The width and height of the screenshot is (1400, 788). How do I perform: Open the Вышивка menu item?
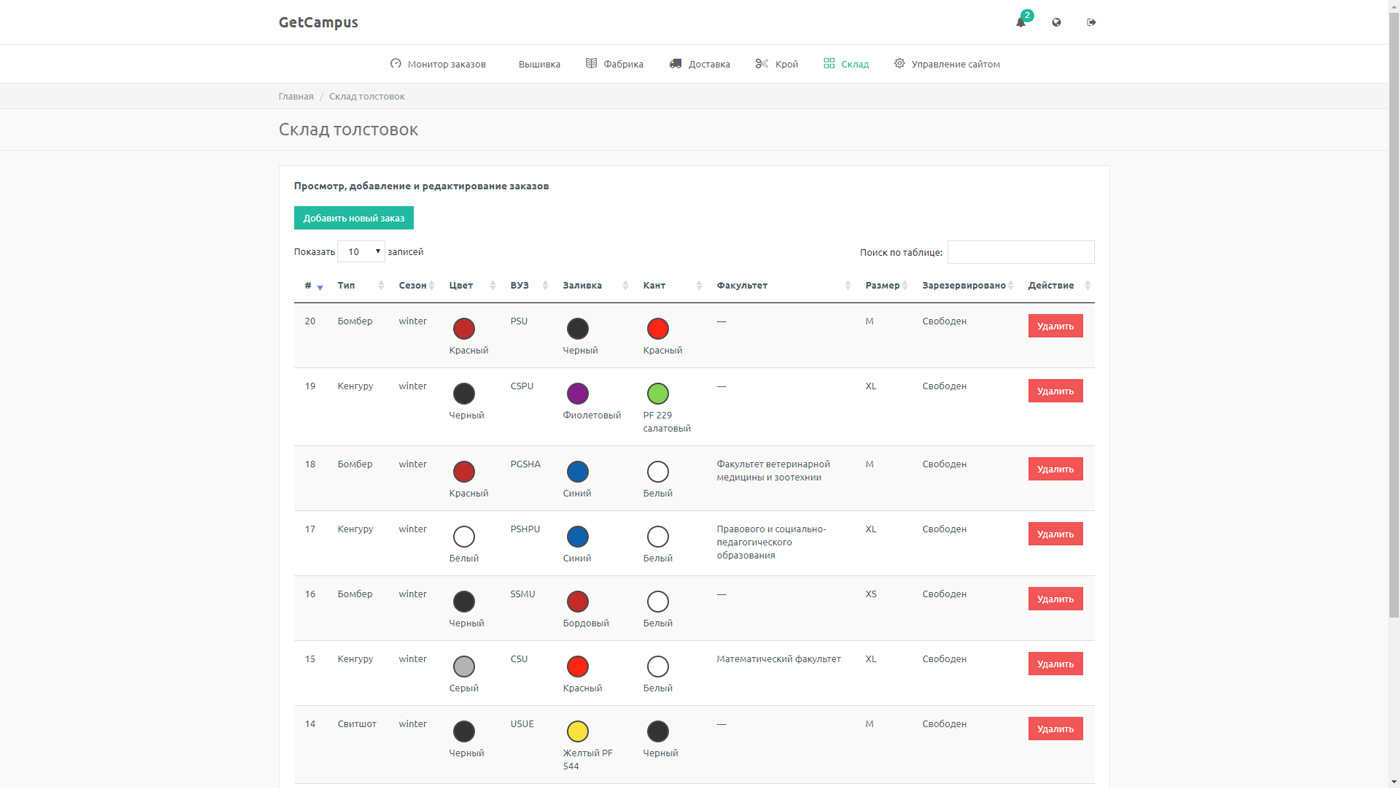pos(539,64)
